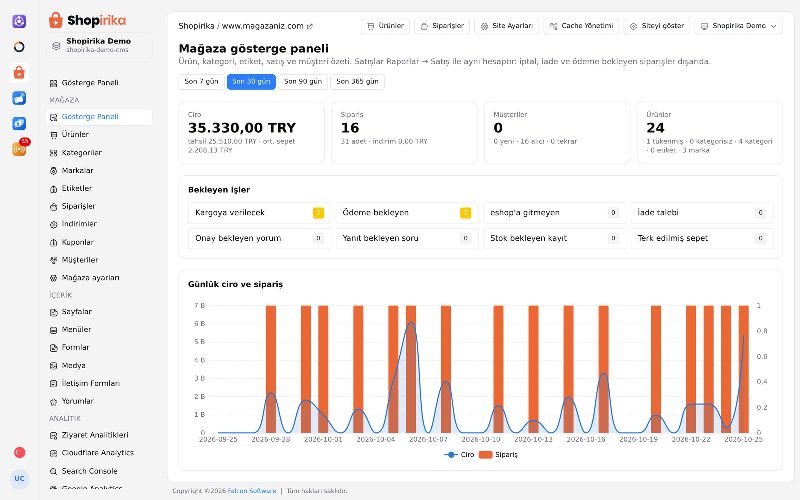Screen dimensions: 800x500
Task: Click the chart bar at 2026-09-28
Action: (271, 369)
